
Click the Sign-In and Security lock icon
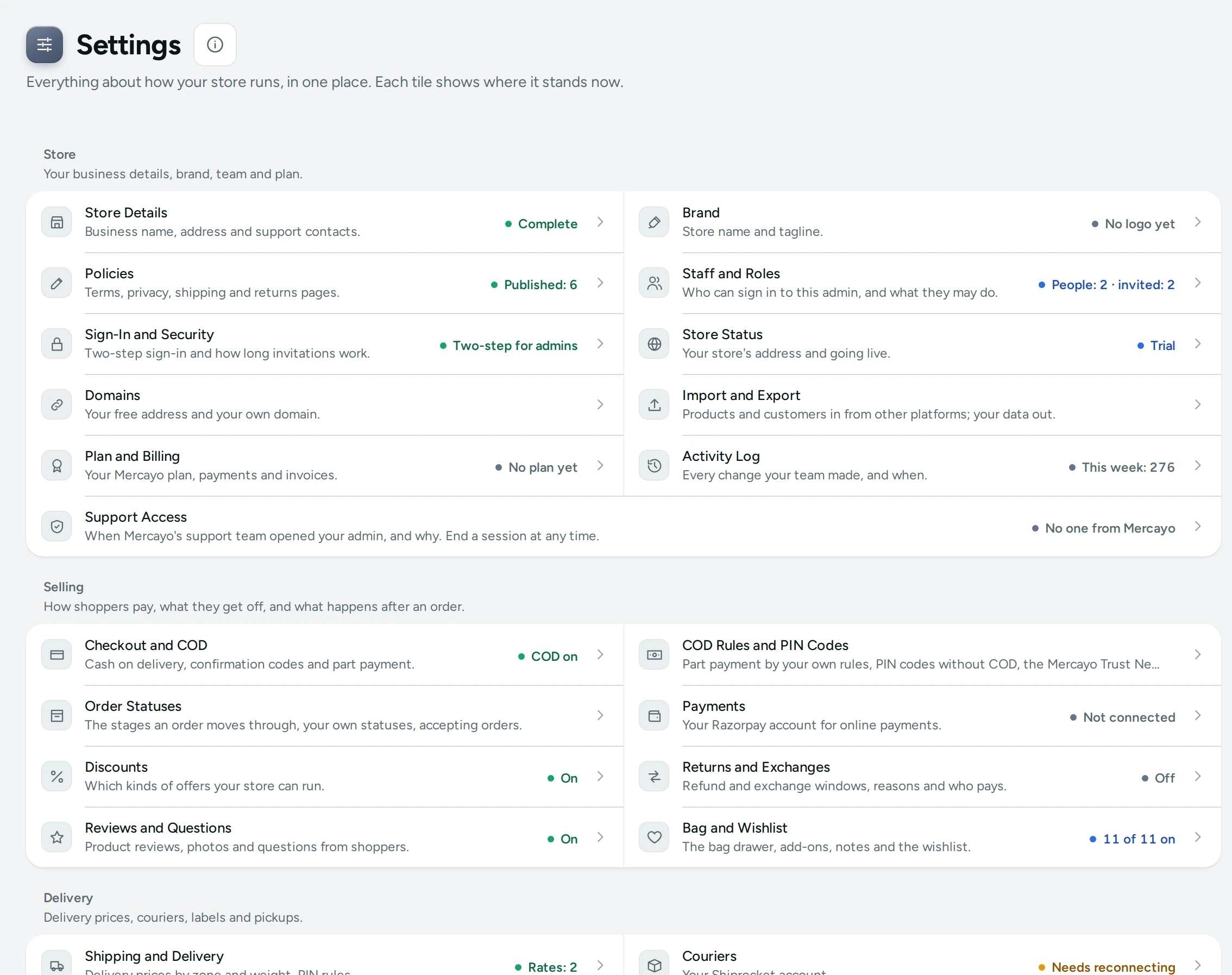pyautogui.click(x=56, y=343)
